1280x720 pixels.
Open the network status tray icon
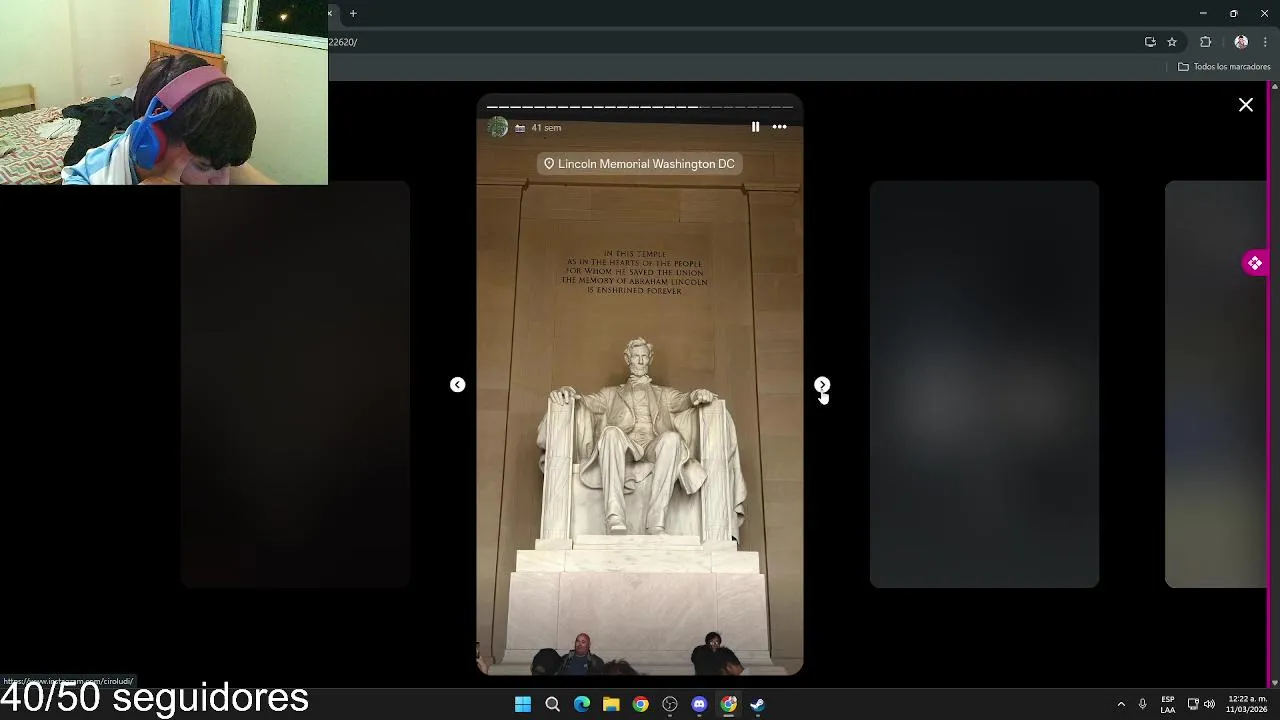click(1193, 704)
